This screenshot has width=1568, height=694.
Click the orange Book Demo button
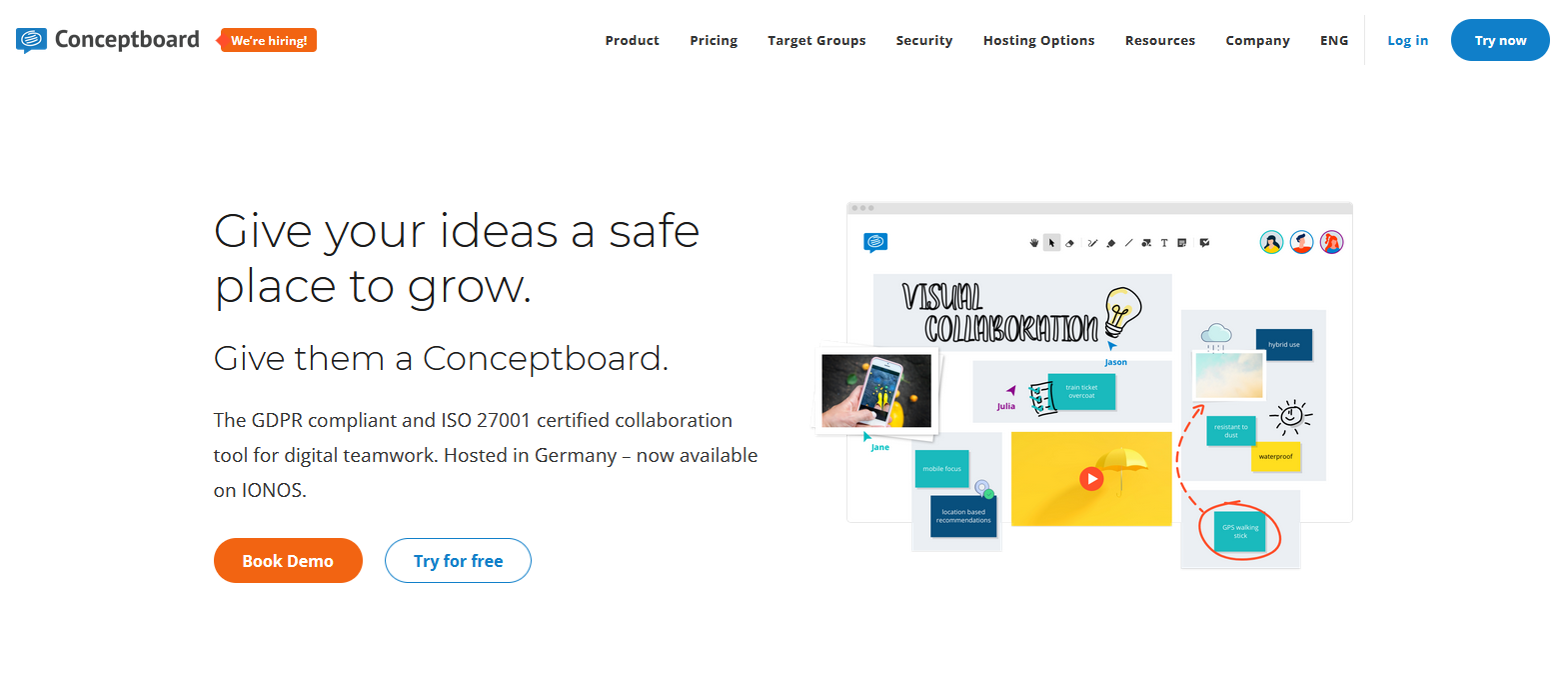[x=288, y=561]
